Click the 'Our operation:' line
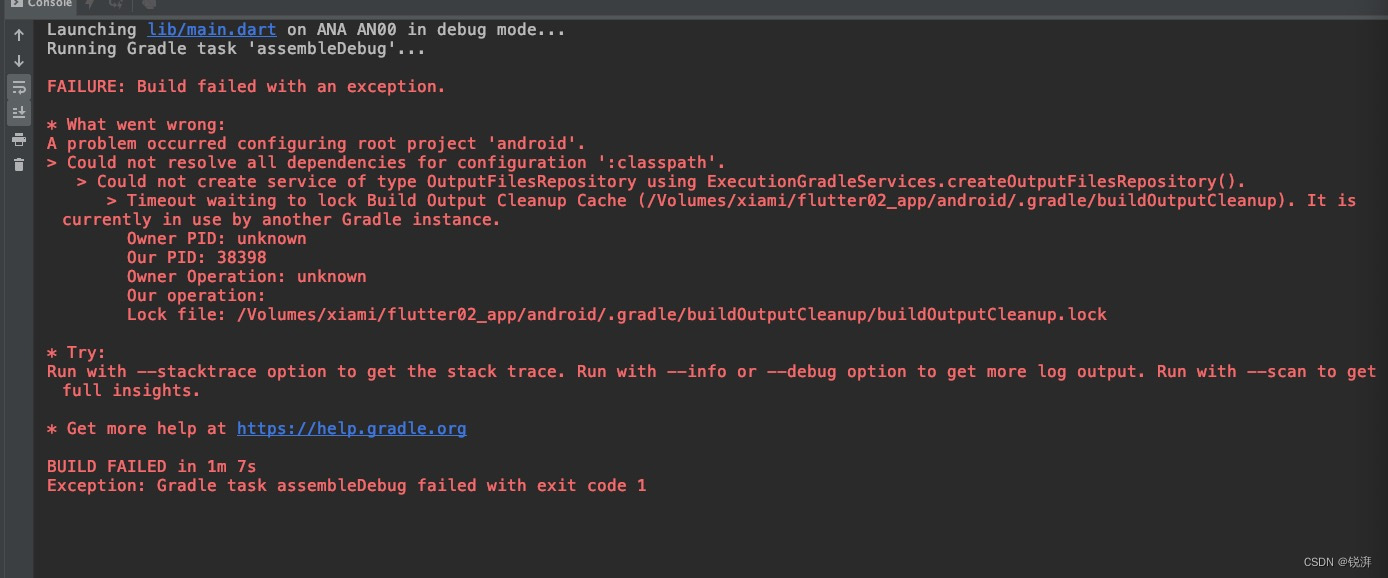Screen dimensions: 1388x578 (196, 296)
